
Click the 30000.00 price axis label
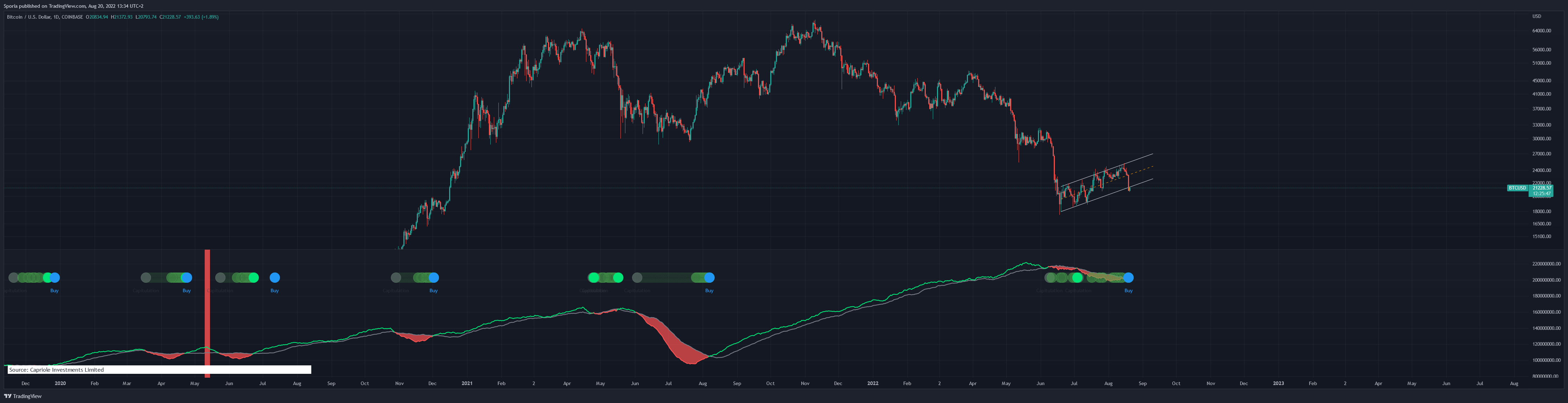[x=1541, y=139]
